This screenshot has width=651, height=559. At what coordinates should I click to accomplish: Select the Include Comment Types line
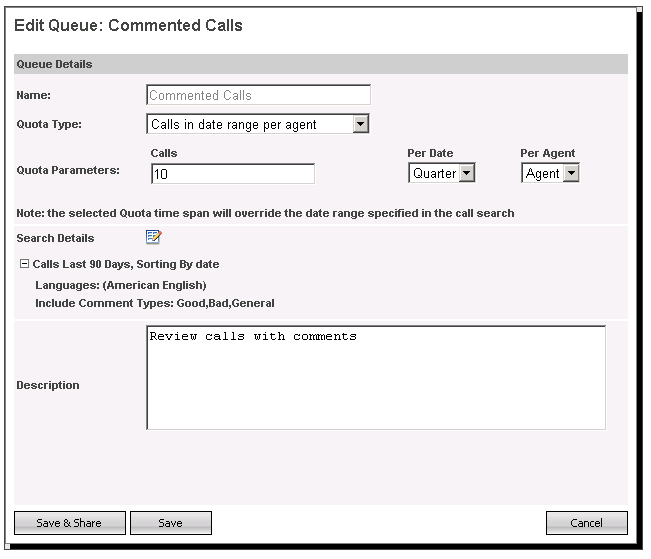[154, 302]
